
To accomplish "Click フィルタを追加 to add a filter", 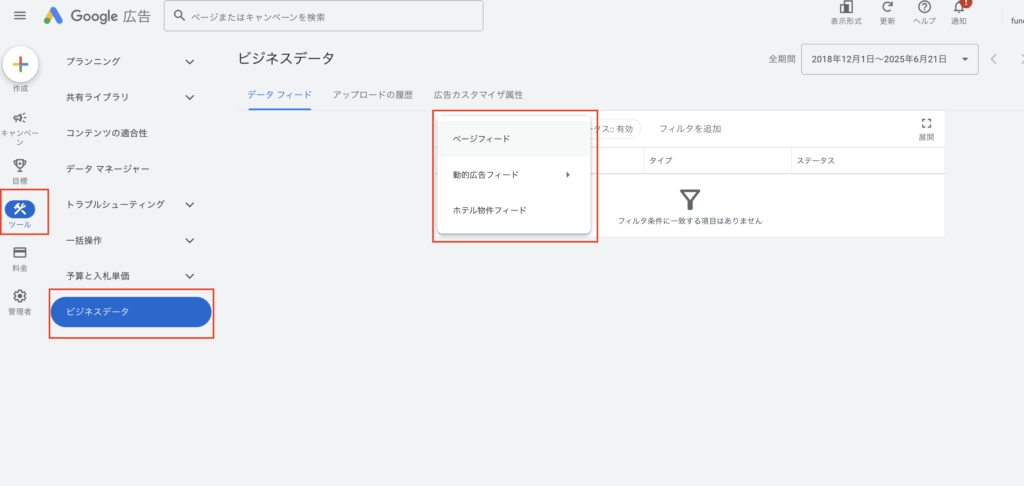I will tap(690, 129).
